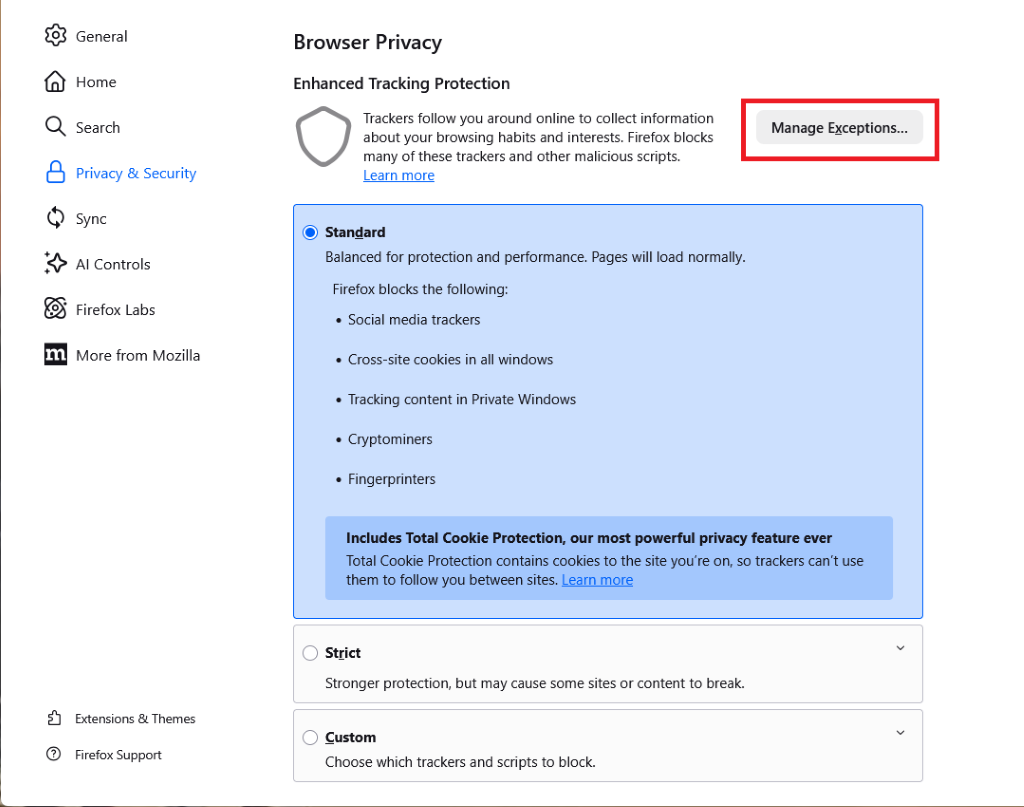
Task: Click the AI Controls sparkle icon
Action: pyautogui.click(x=56, y=263)
